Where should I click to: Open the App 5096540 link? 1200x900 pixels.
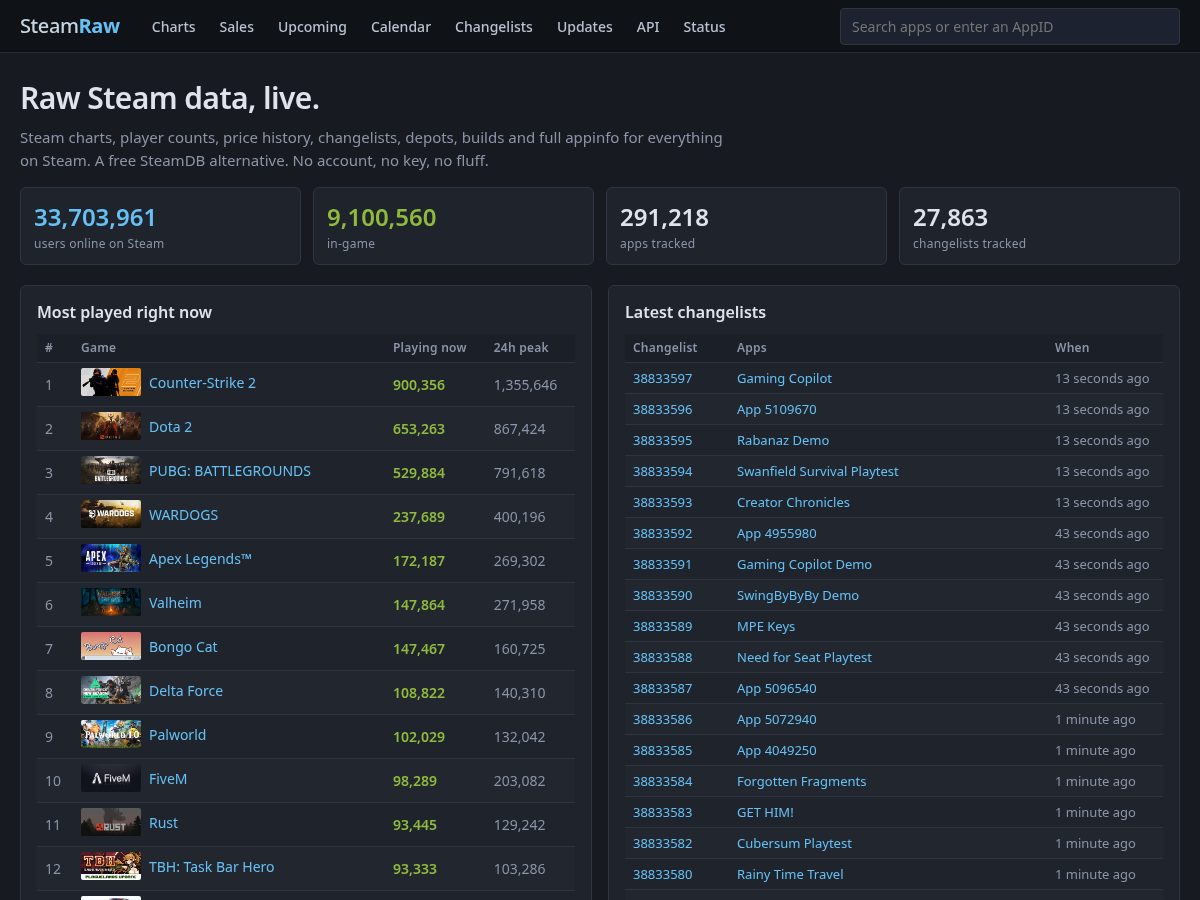[776, 689]
